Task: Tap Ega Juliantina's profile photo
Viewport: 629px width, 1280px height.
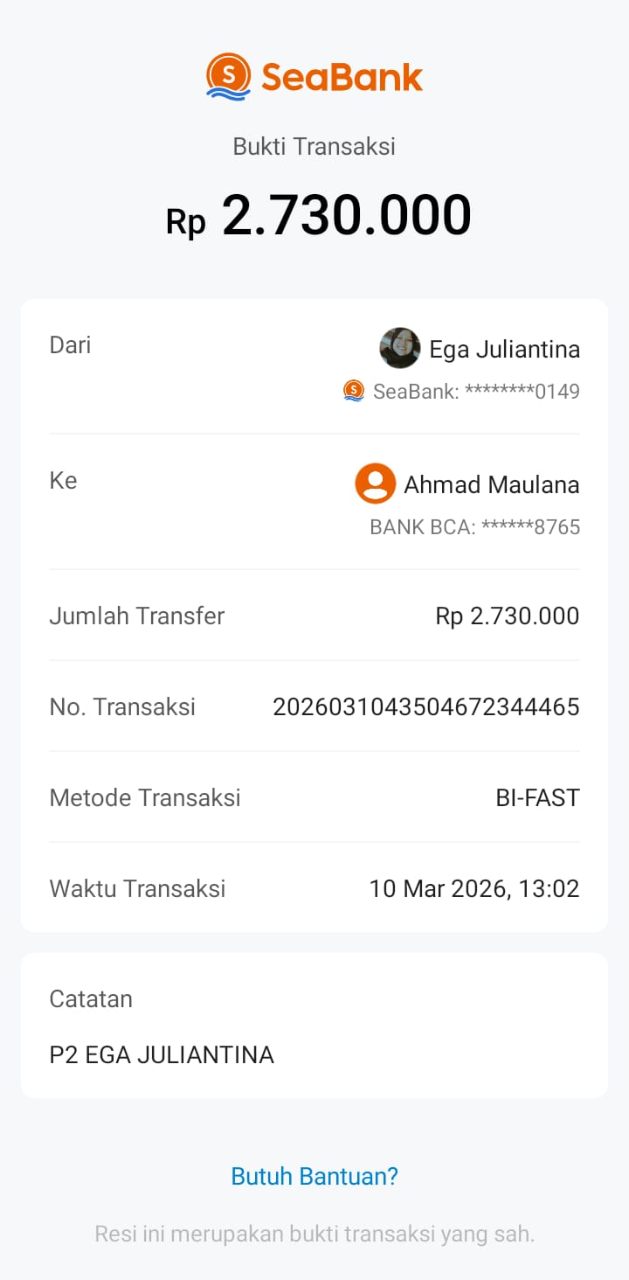Action: tap(400, 348)
